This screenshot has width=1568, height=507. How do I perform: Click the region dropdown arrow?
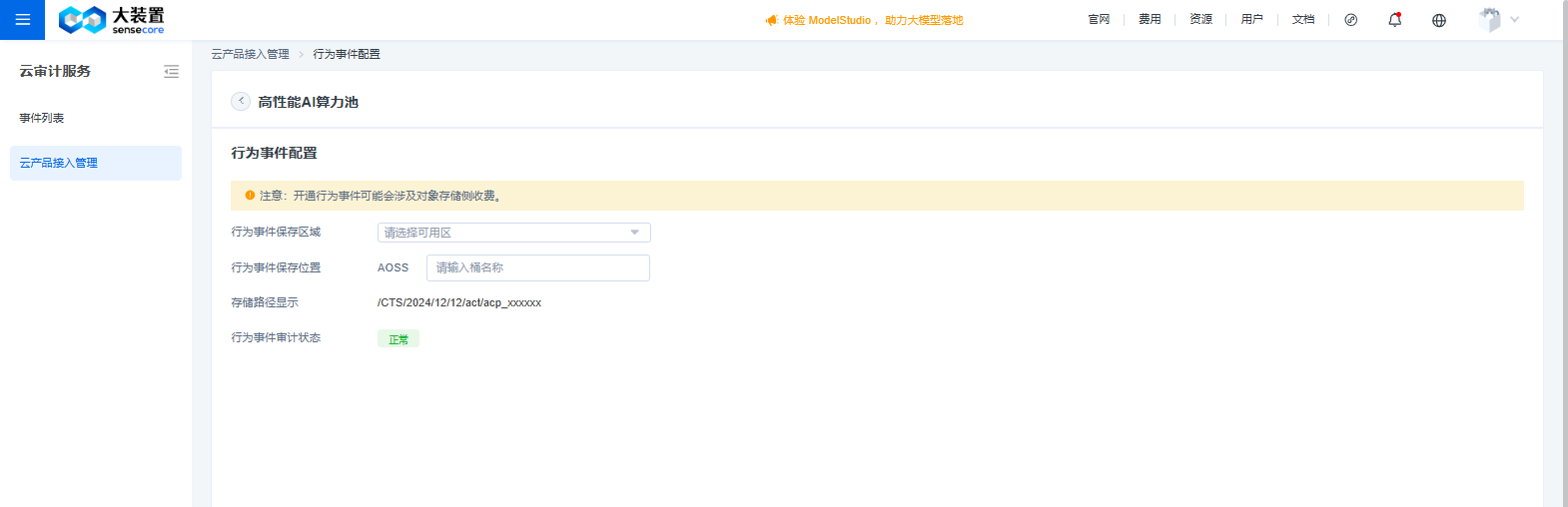coord(635,233)
